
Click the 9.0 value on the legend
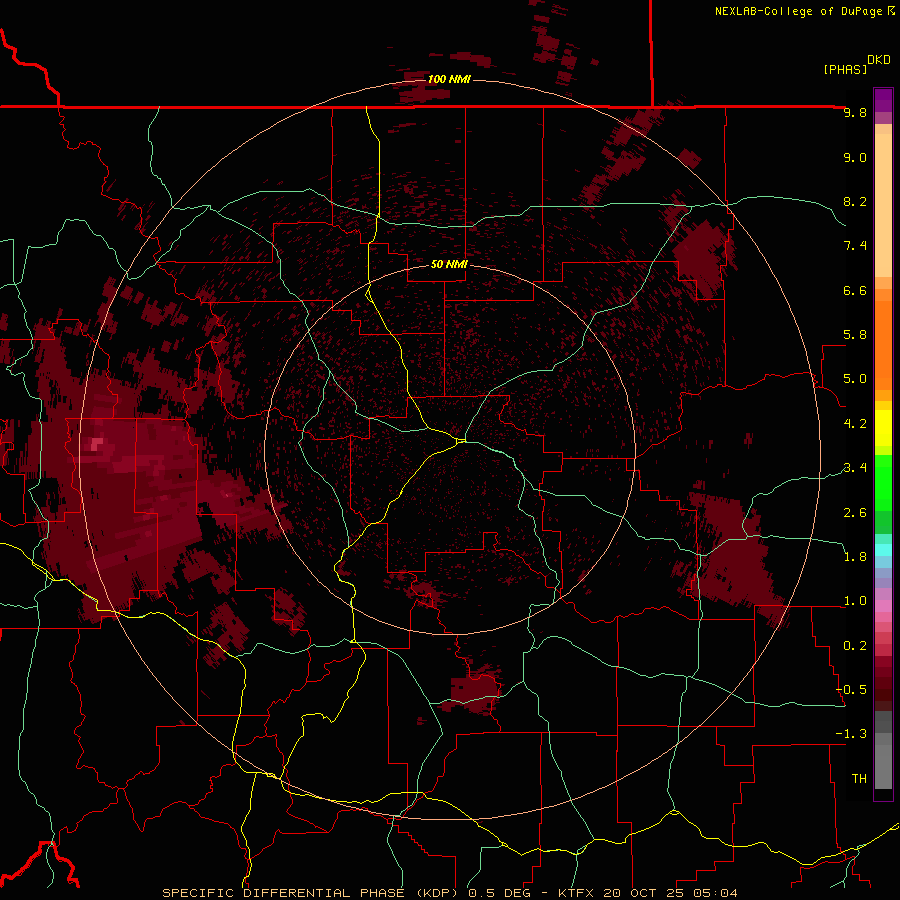coord(855,158)
